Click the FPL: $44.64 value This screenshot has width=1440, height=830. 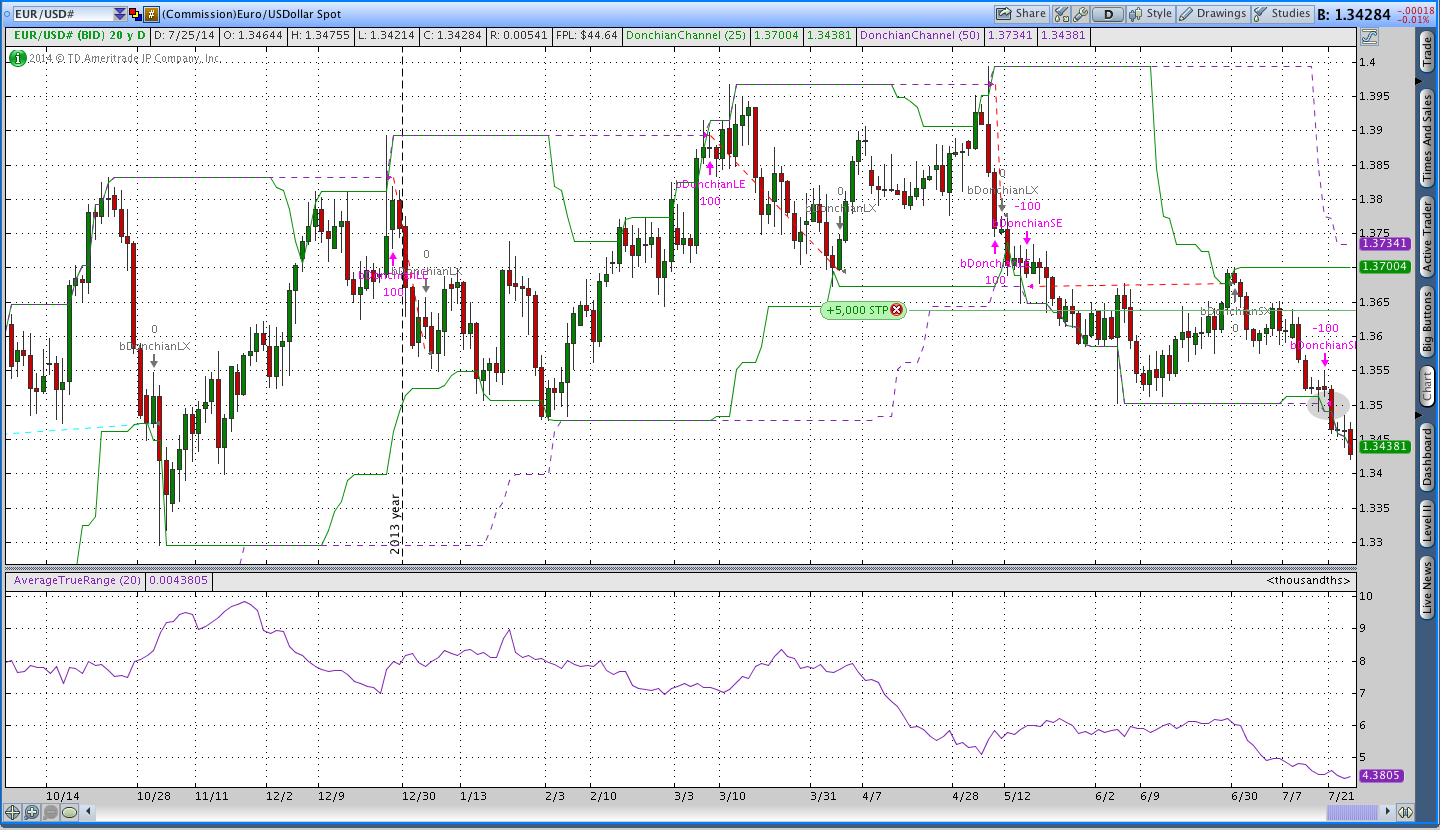coord(586,35)
